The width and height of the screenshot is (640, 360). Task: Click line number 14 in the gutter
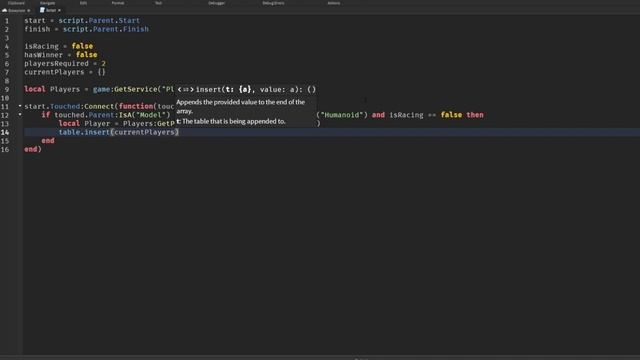[x=5, y=132]
